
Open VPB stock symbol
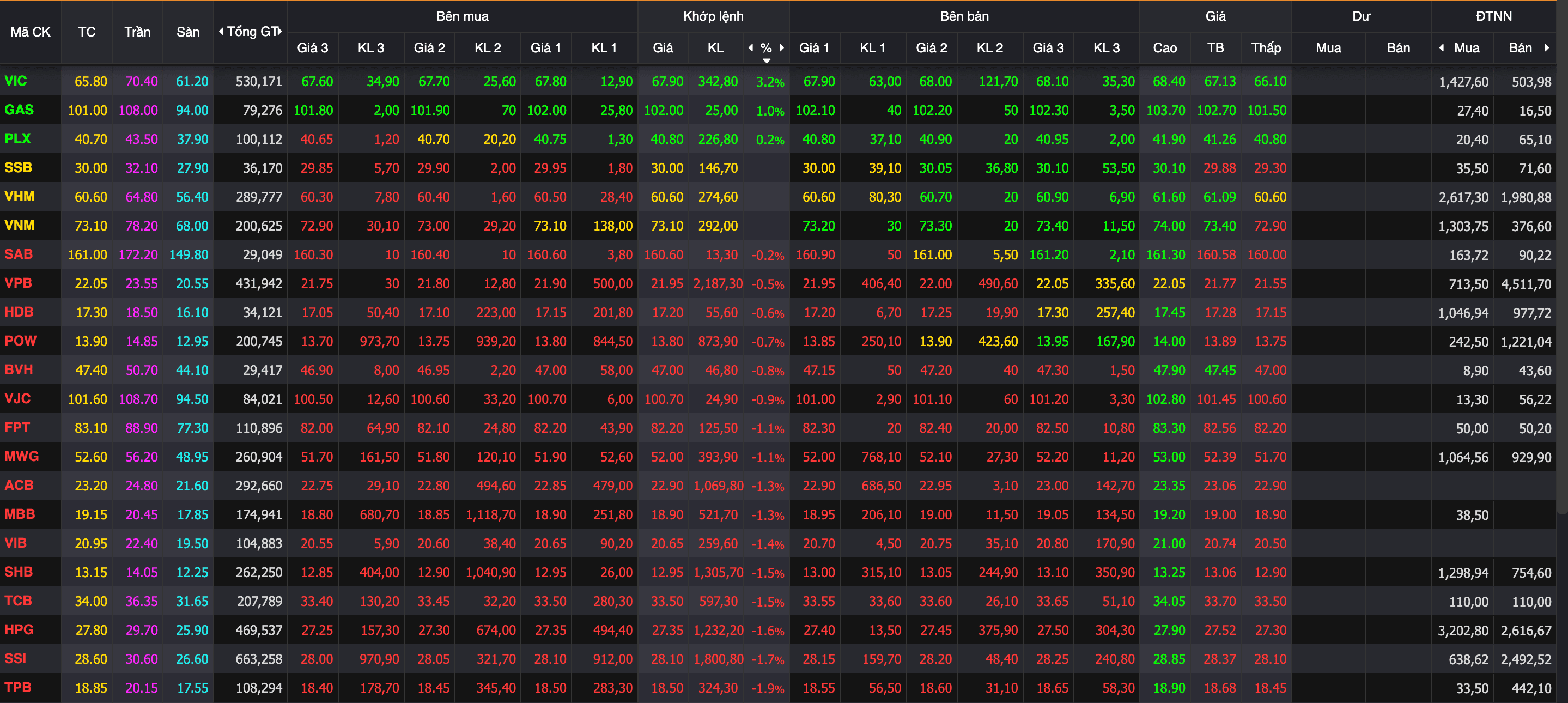pyautogui.click(x=17, y=283)
